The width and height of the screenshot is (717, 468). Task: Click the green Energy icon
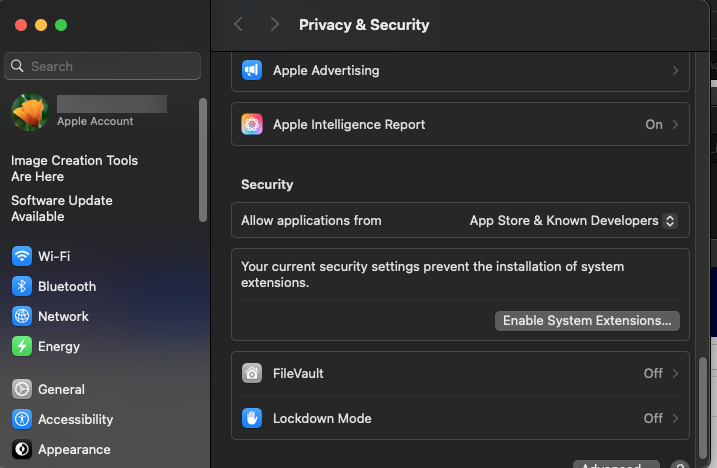coord(22,346)
